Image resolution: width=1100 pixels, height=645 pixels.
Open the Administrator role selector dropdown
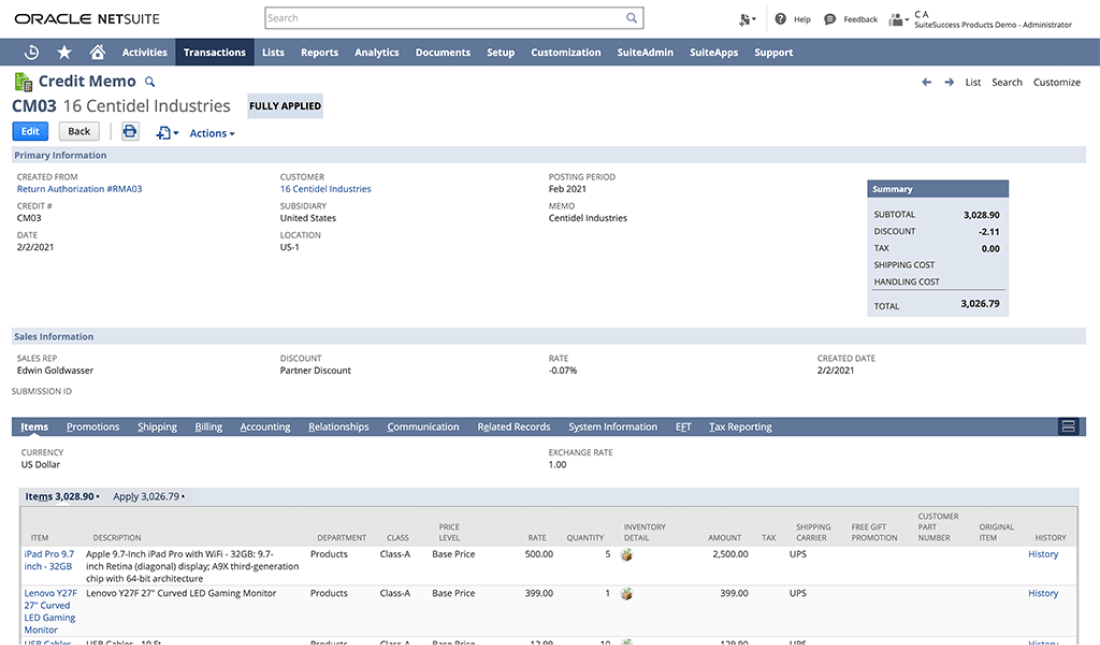pos(898,20)
